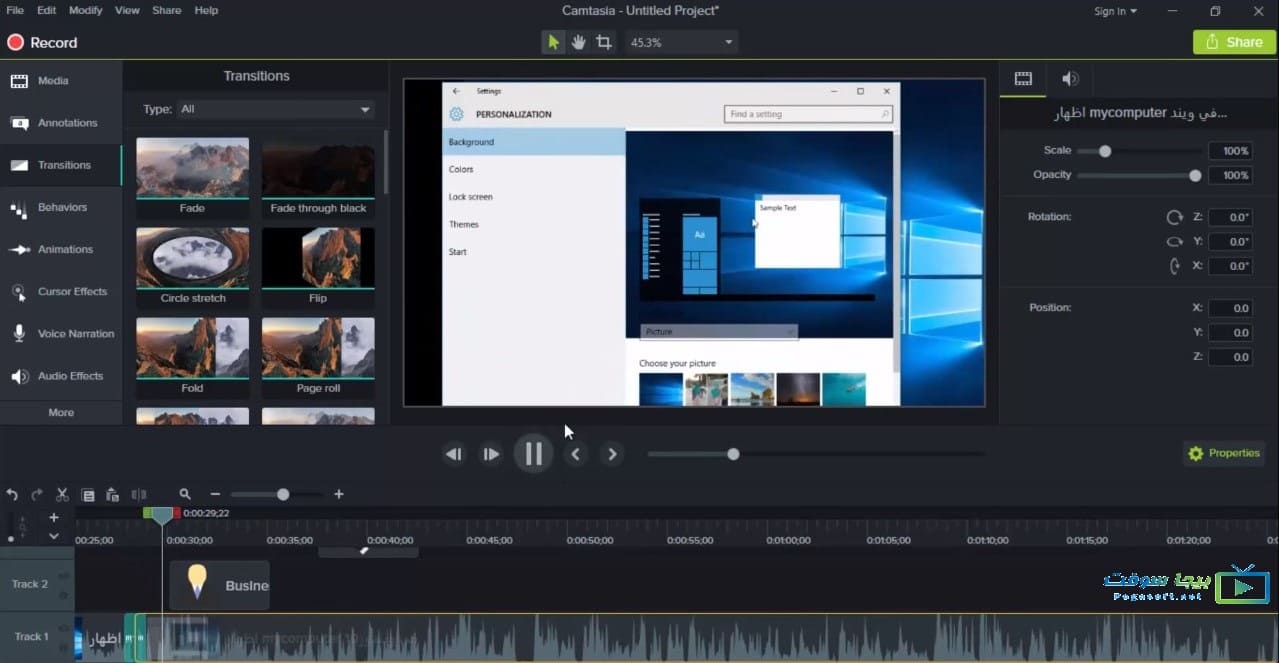Toggle the Properties panel button
1279x663 pixels.
coord(1223,454)
